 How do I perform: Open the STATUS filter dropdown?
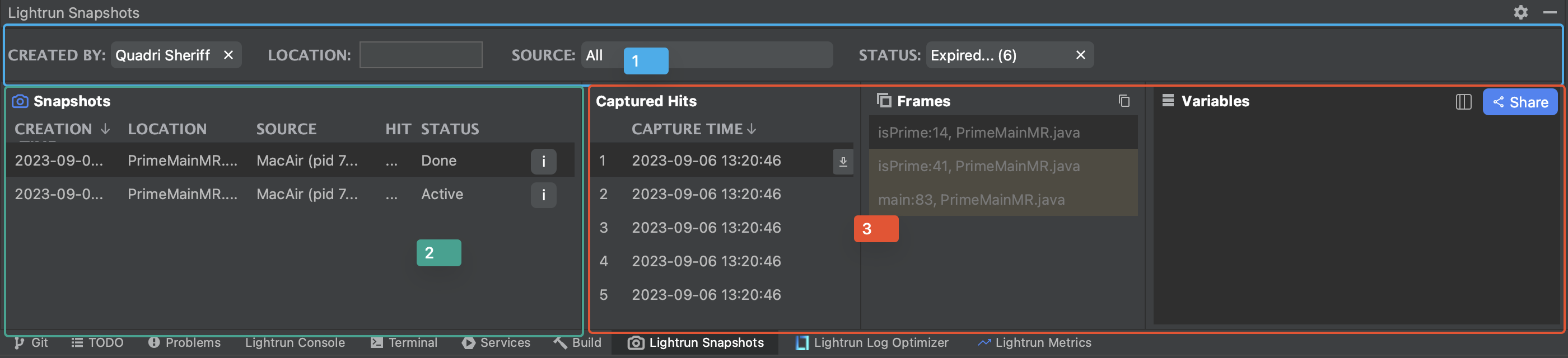point(998,55)
